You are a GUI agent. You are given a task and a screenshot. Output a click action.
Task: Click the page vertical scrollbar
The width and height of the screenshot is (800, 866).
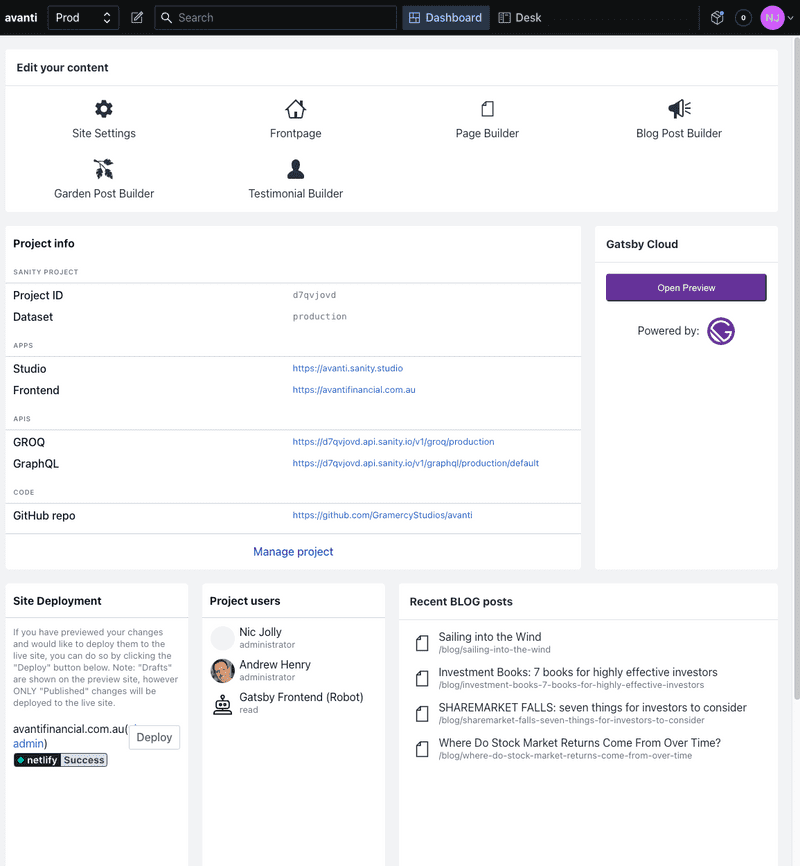tap(797, 367)
